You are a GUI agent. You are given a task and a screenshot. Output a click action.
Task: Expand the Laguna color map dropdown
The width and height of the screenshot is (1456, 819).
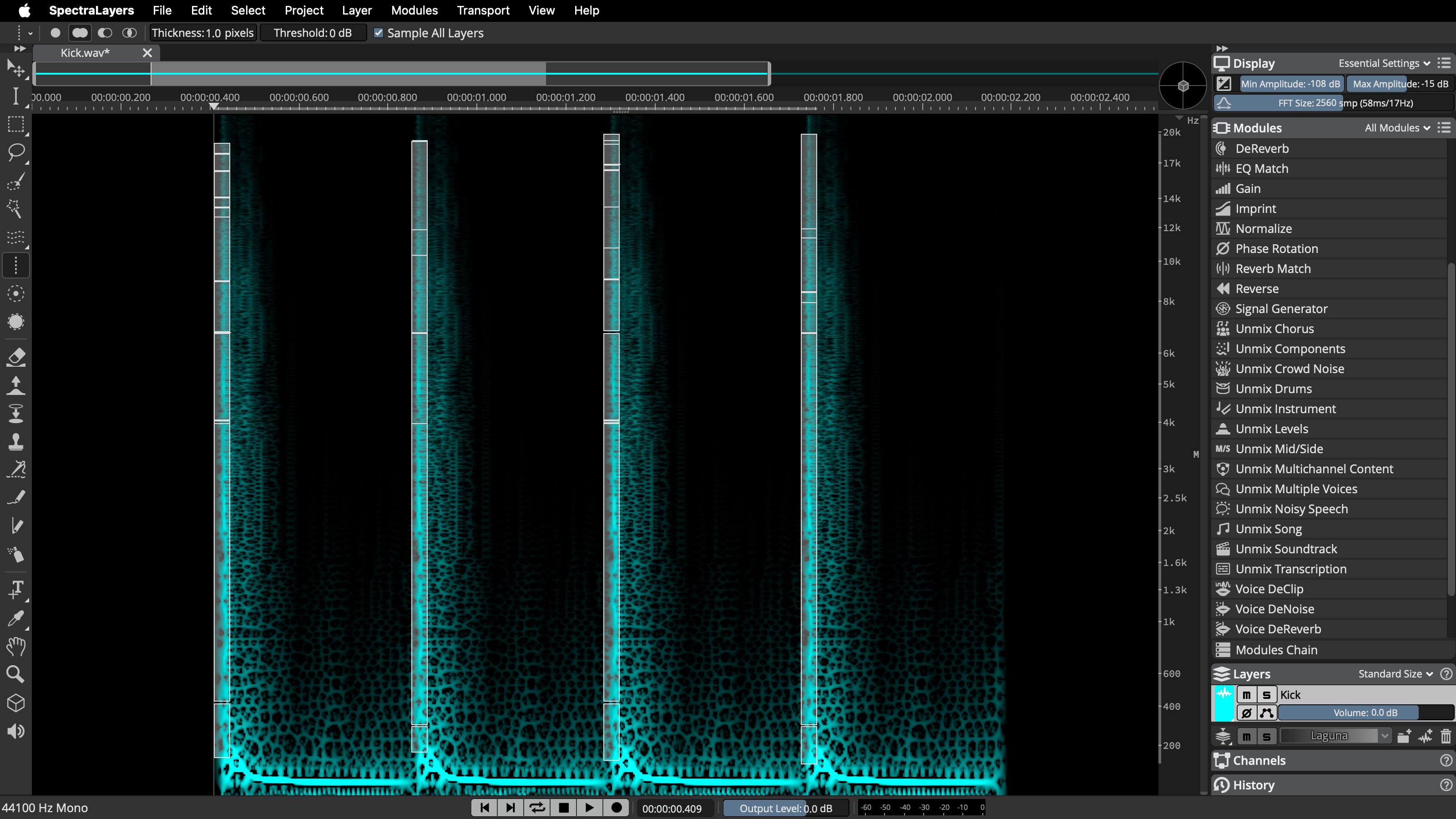[x=1384, y=736]
